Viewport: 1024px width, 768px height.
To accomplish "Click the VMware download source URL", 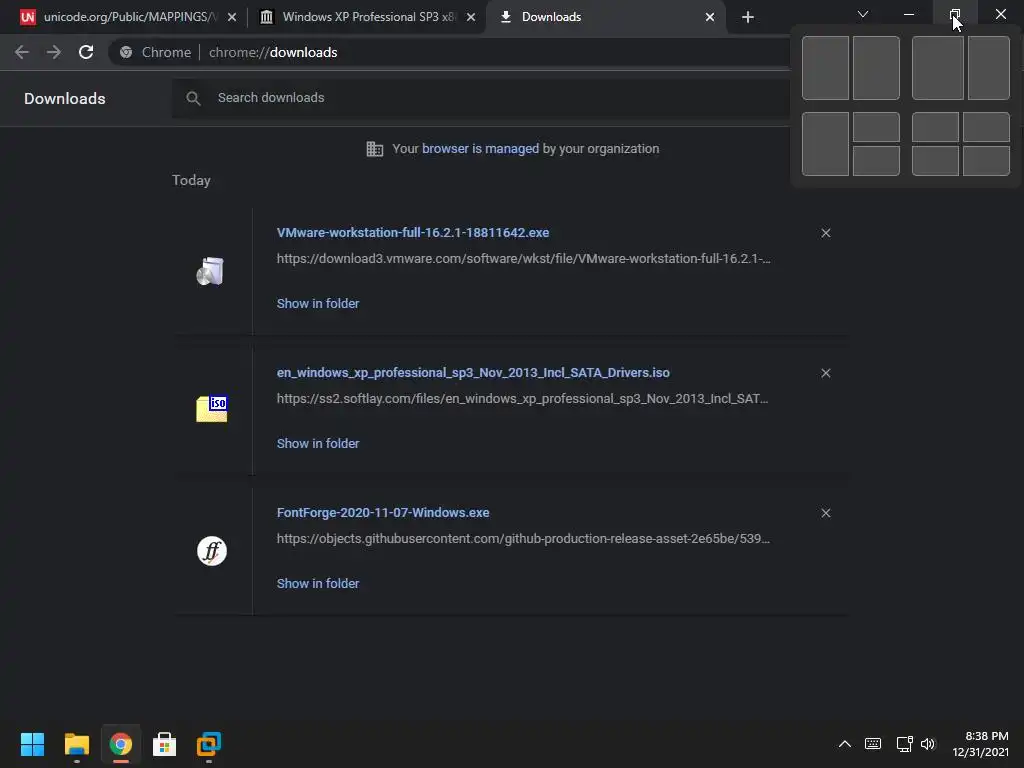I will point(523,259).
